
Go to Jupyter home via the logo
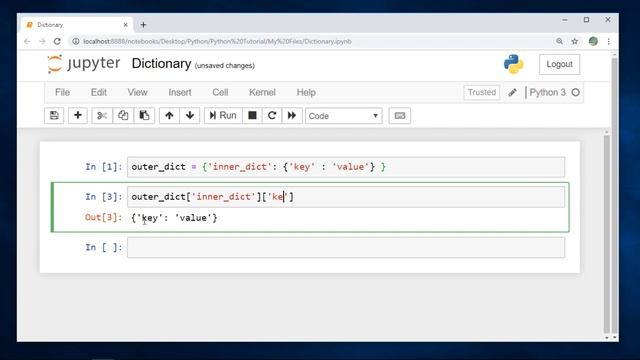click(x=84, y=64)
